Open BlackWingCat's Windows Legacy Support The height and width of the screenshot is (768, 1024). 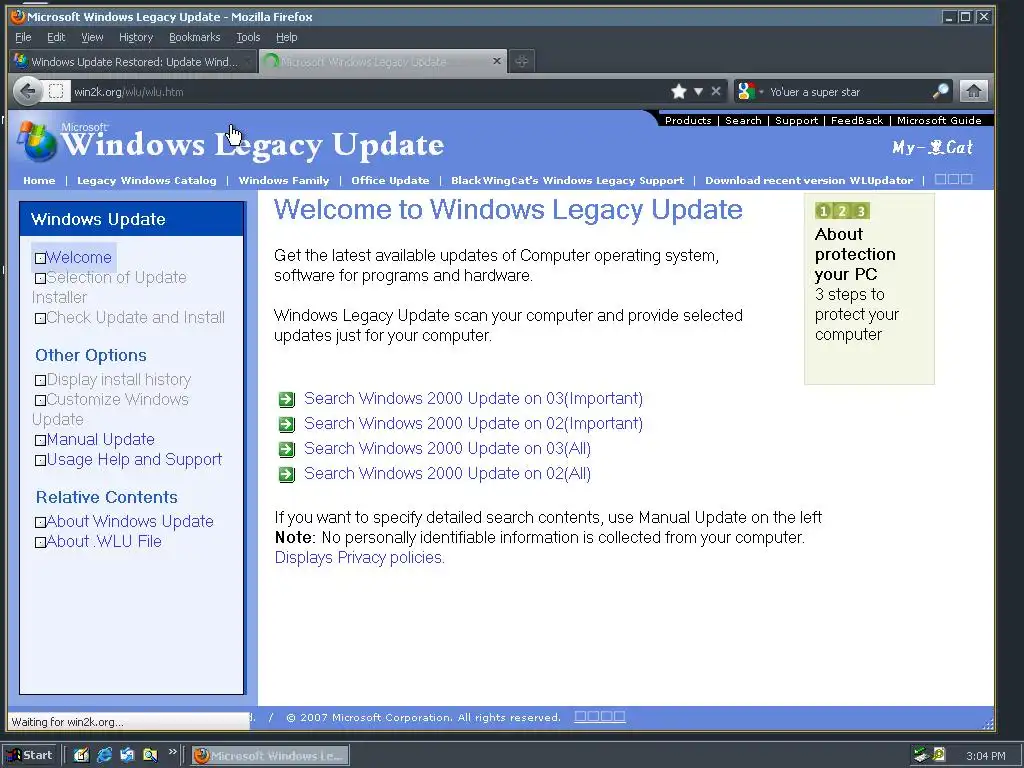(567, 180)
